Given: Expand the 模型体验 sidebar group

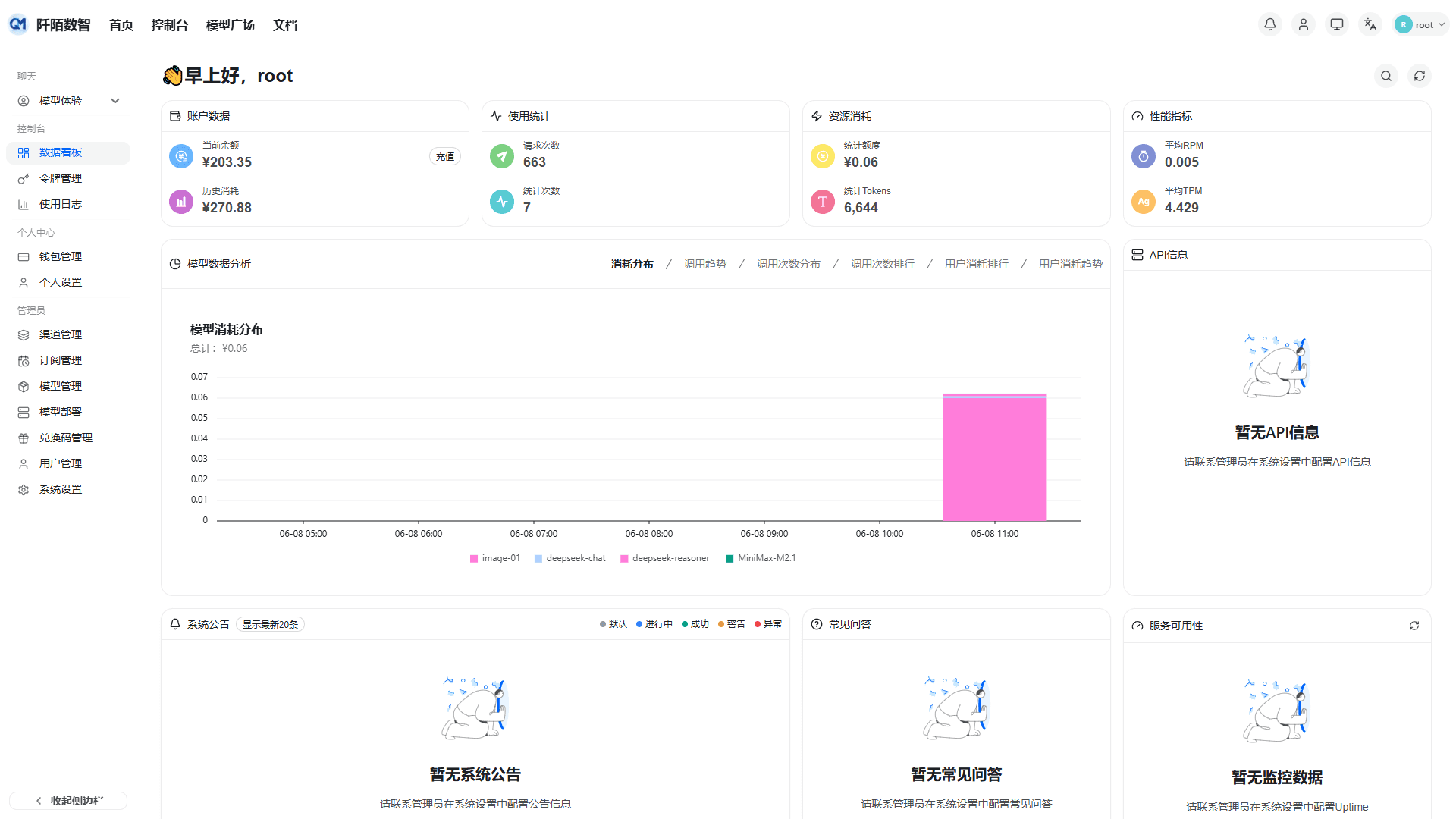Looking at the screenshot, I should [68, 101].
